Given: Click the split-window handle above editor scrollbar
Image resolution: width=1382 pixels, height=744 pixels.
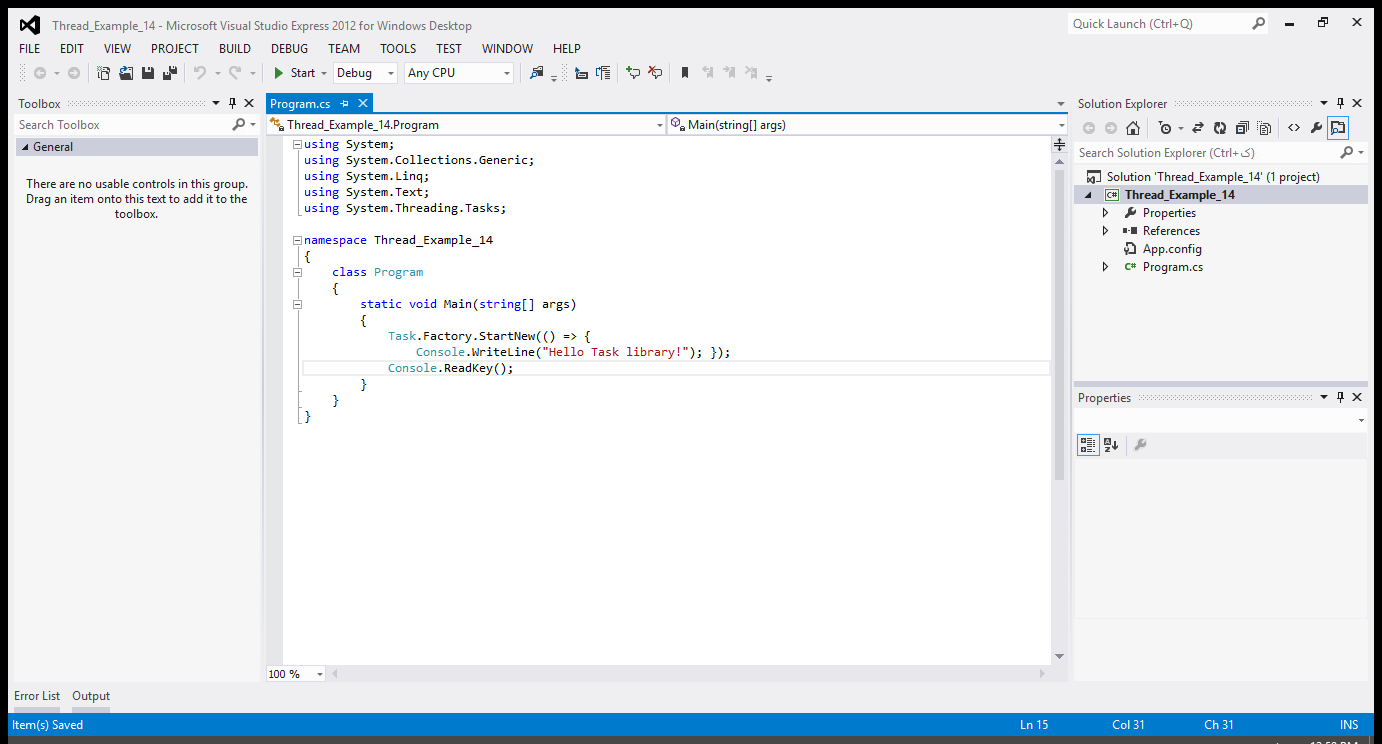Looking at the screenshot, I should tap(1060, 145).
